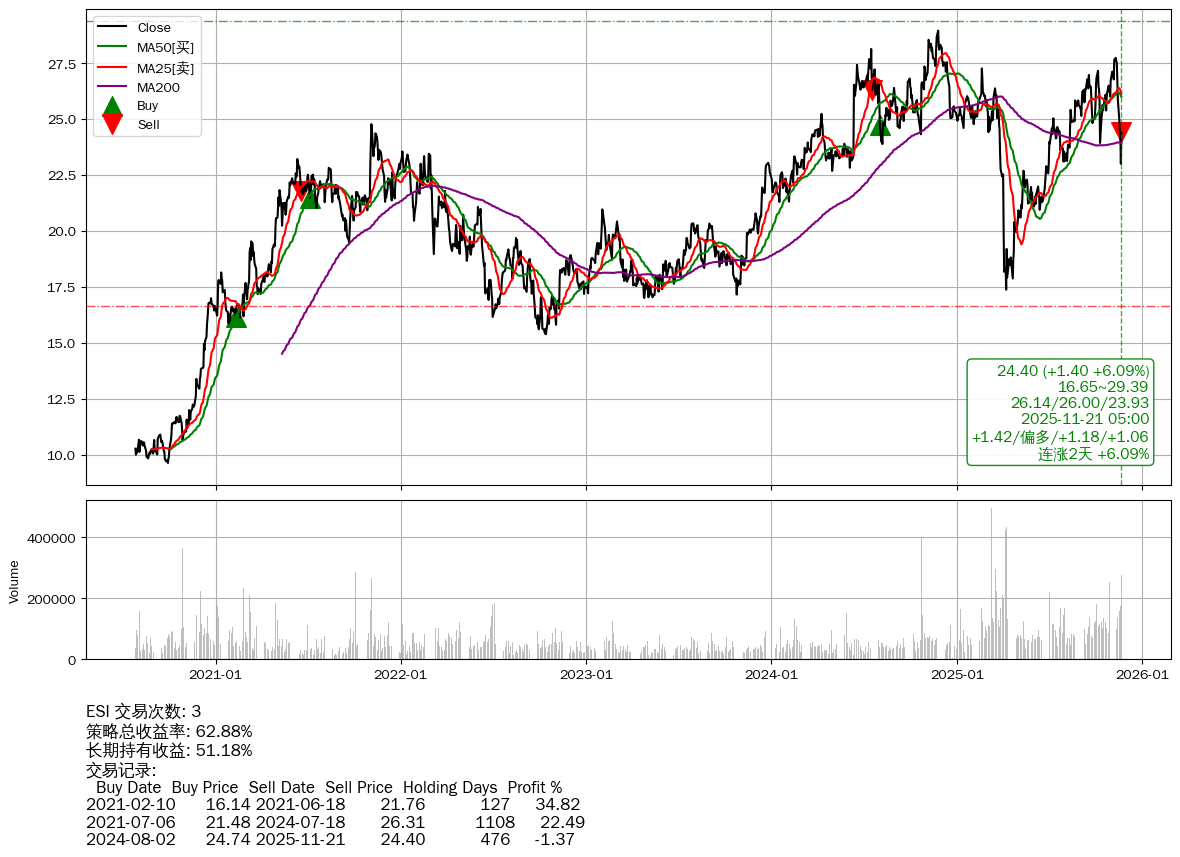Select the first Buy marker near 16.14
The image size is (1180, 857).
[x=236, y=318]
